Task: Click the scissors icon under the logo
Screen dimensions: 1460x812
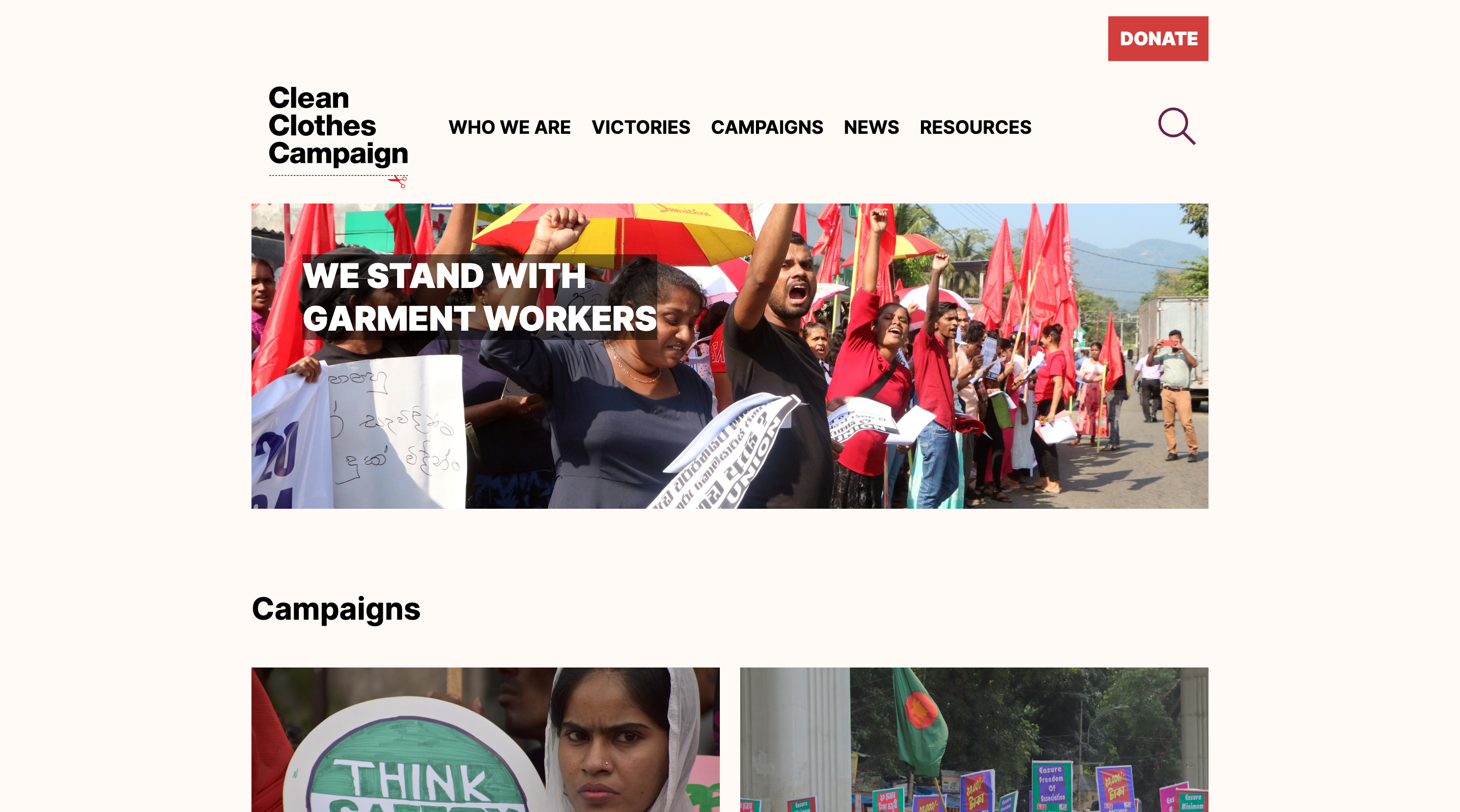Action: pyautogui.click(x=398, y=181)
